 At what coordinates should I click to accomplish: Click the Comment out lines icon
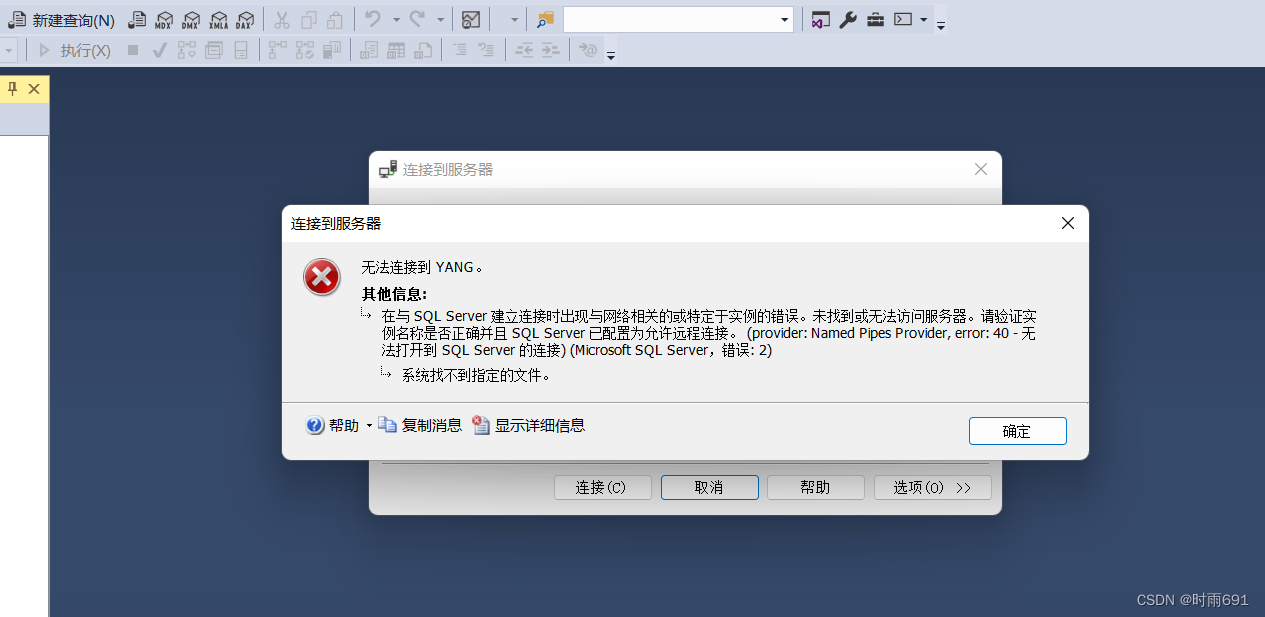pos(459,50)
